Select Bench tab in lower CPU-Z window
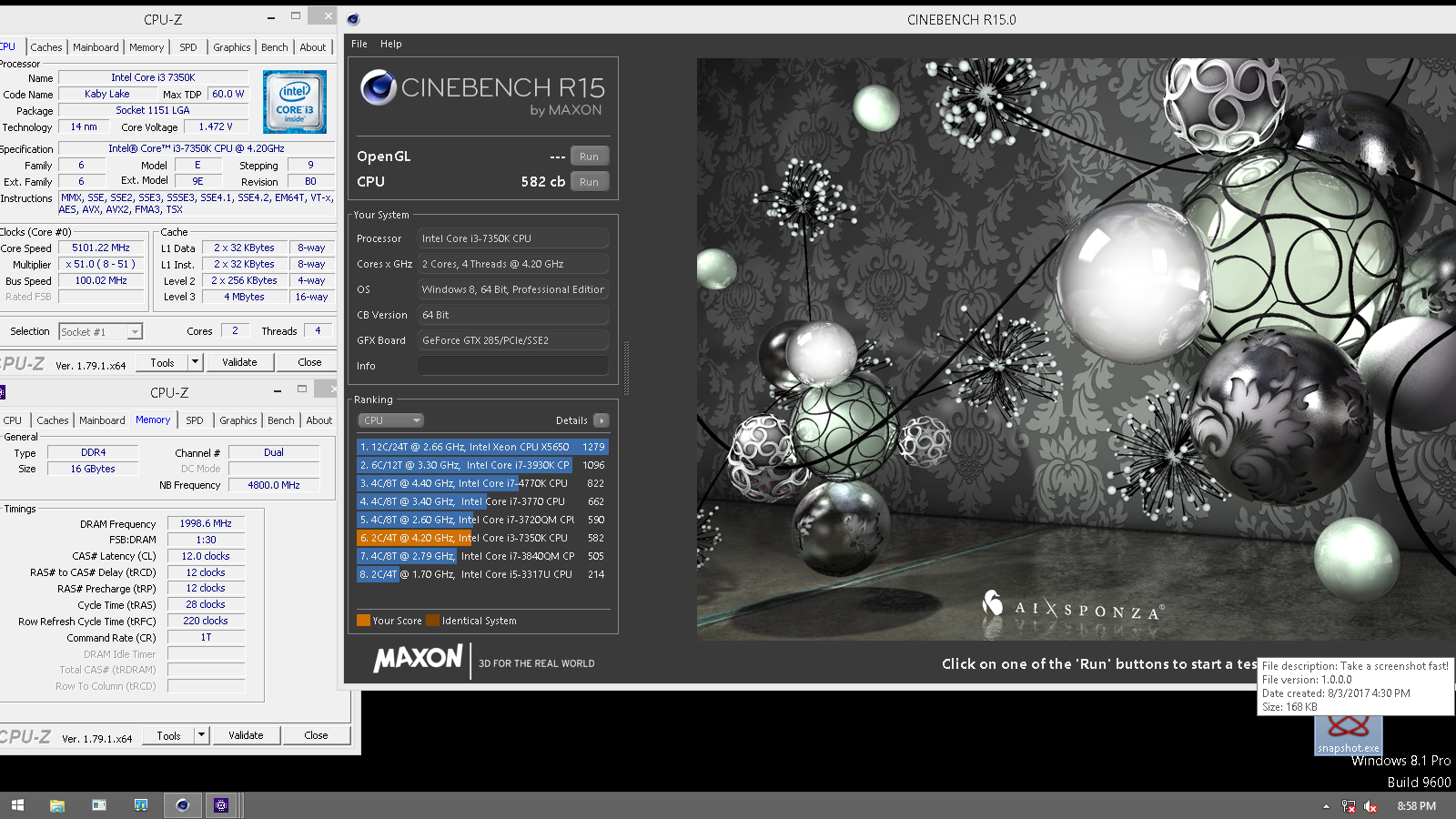The height and width of the screenshot is (819, 1456). click(x=280, y=420)
